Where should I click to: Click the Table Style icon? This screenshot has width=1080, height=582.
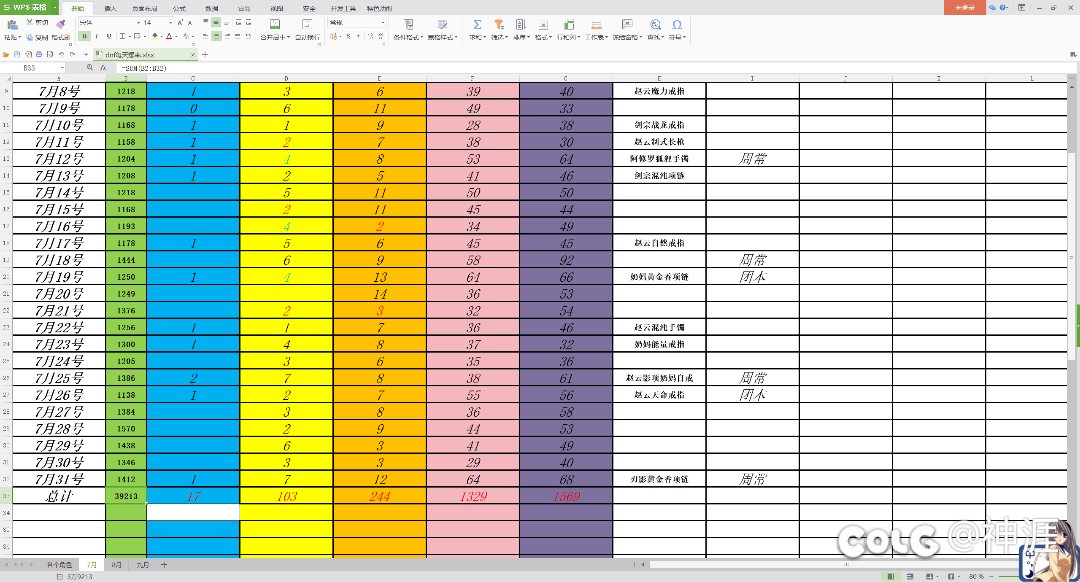(442, 24)
